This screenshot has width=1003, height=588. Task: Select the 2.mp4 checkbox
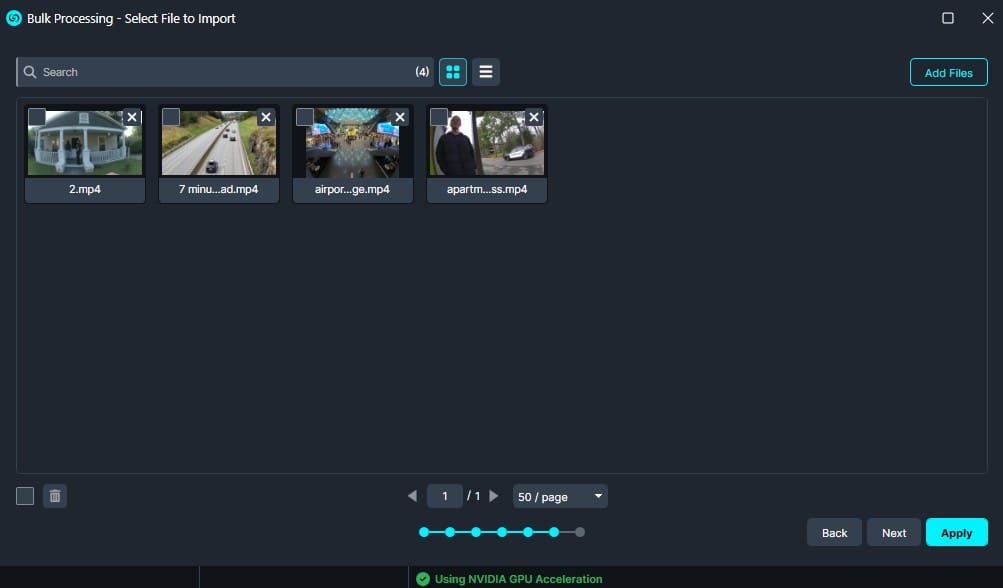(37, 117)
